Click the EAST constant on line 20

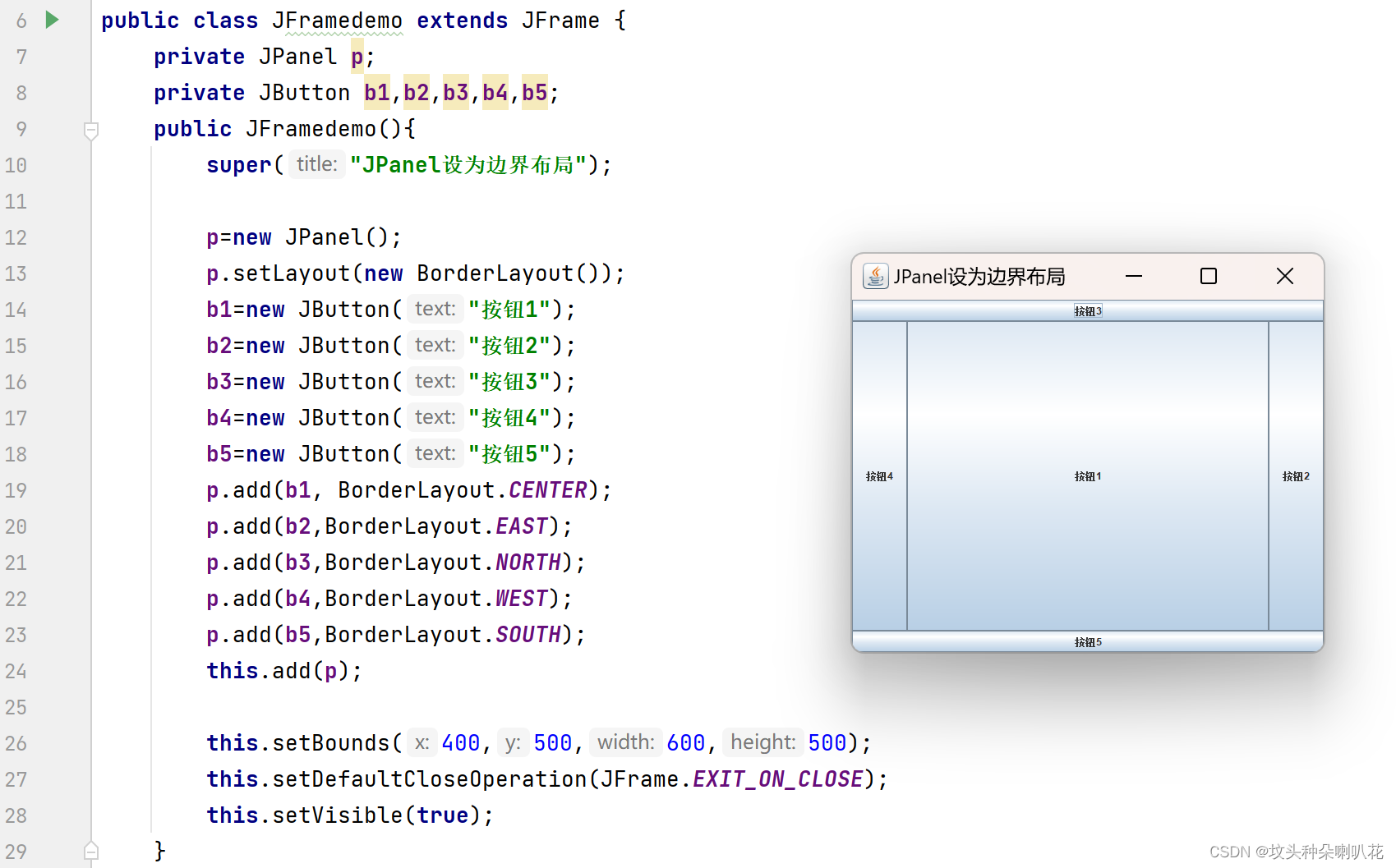[522, 526]
